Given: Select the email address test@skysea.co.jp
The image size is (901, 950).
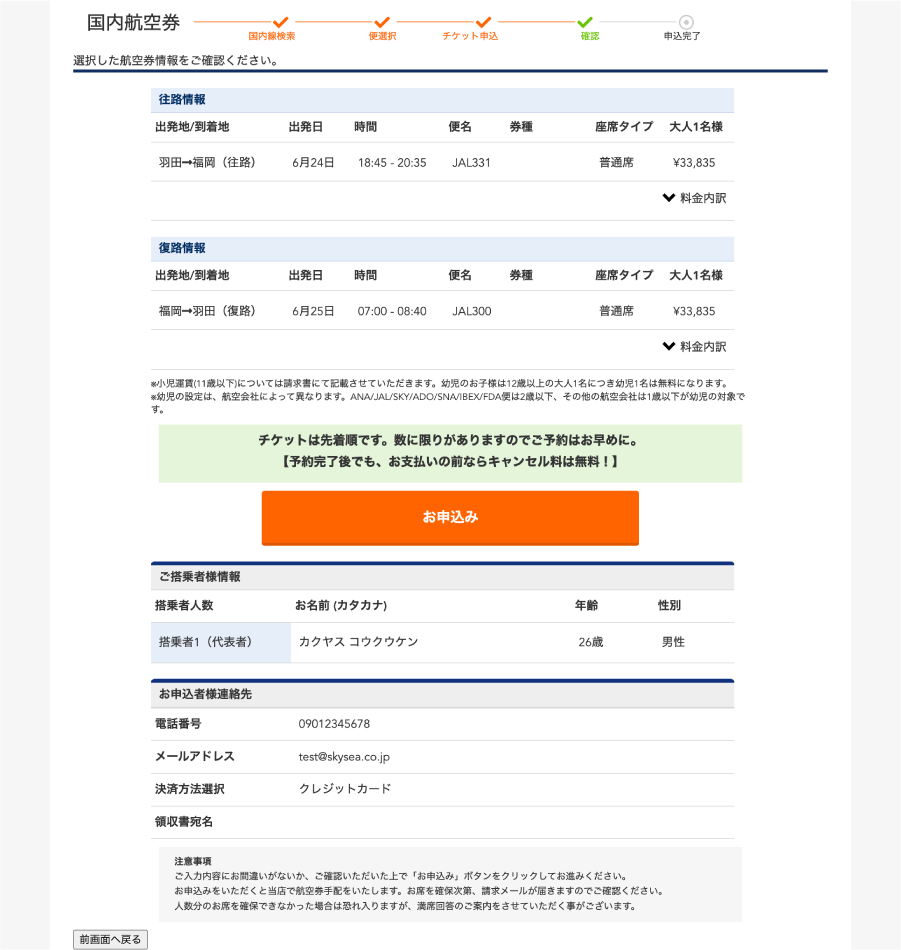Looking at the screenshot, I should click(344, 757).
